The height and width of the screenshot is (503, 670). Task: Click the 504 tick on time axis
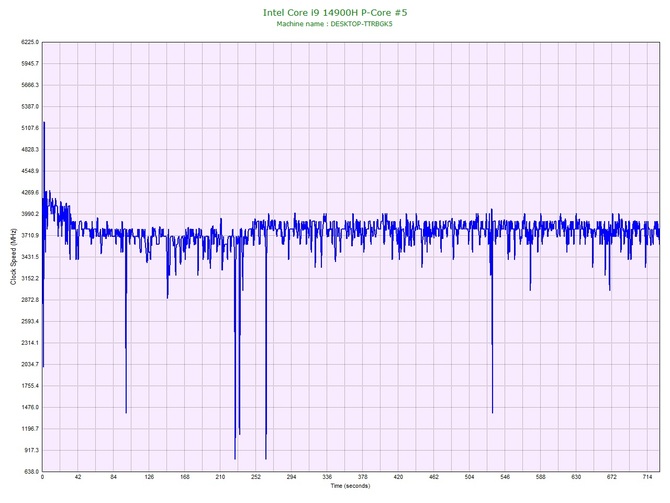(x=470, y=477)
